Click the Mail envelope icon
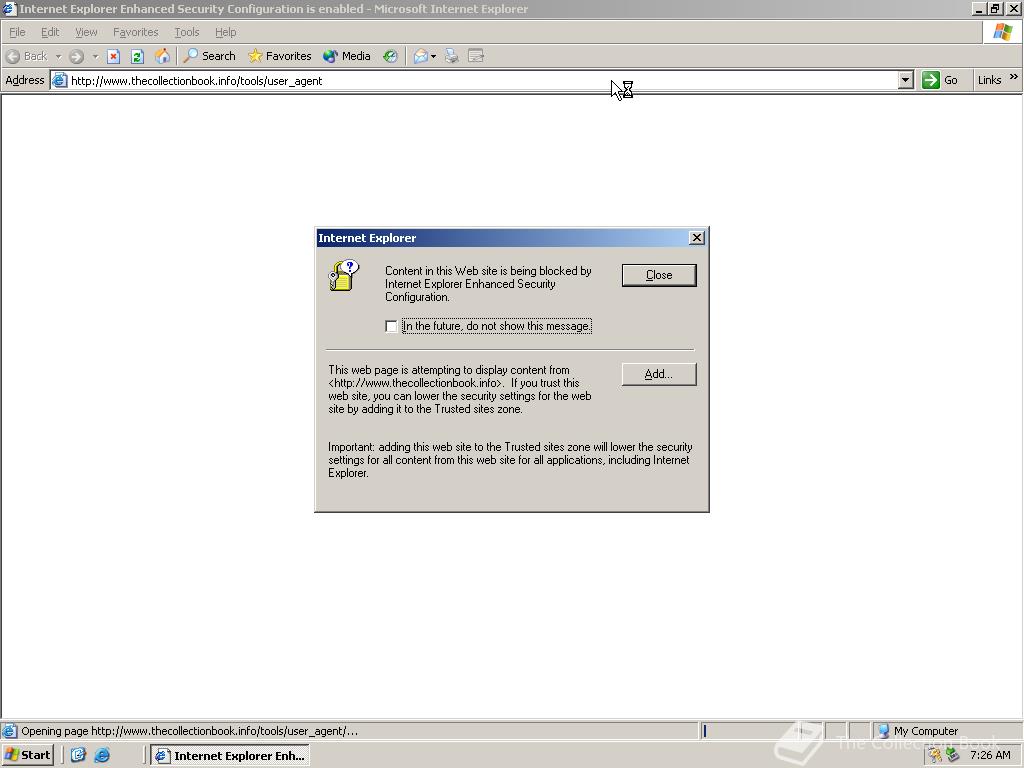The image size is (1024, 768). 421,56
